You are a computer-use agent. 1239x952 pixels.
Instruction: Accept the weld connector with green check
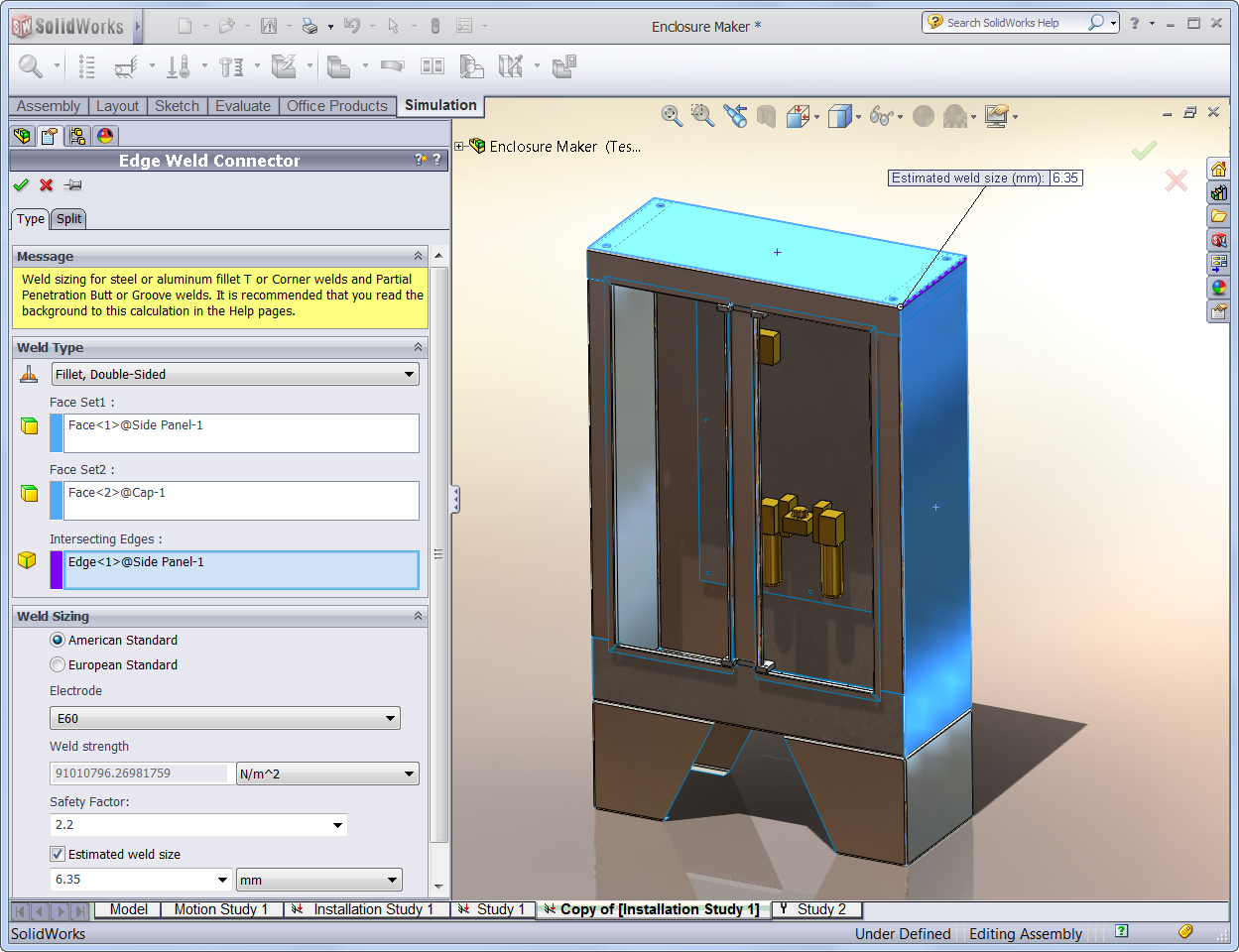click(22, 185)
